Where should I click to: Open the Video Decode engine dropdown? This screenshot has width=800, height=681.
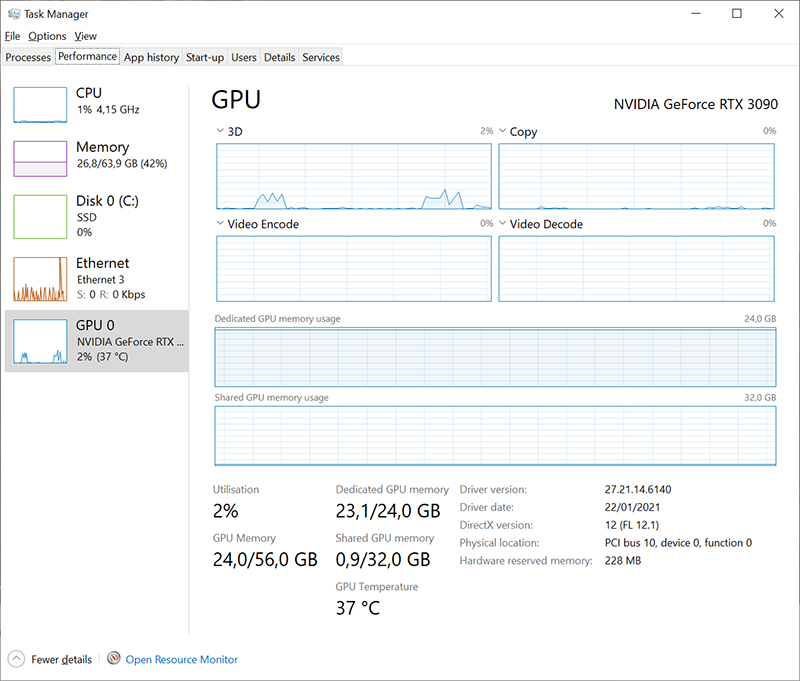(503, 223)
